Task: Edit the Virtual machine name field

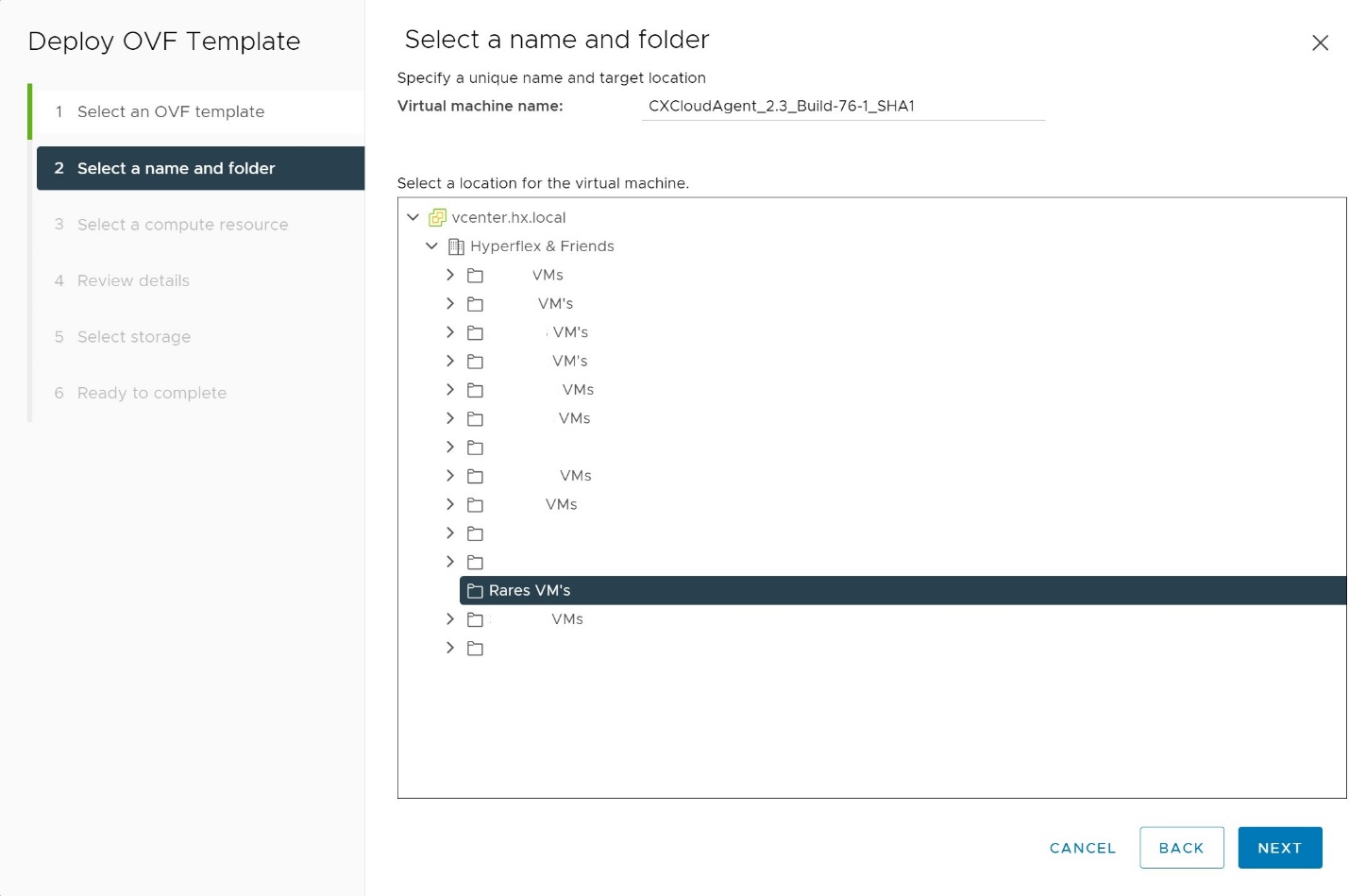Action: (843, 107)
